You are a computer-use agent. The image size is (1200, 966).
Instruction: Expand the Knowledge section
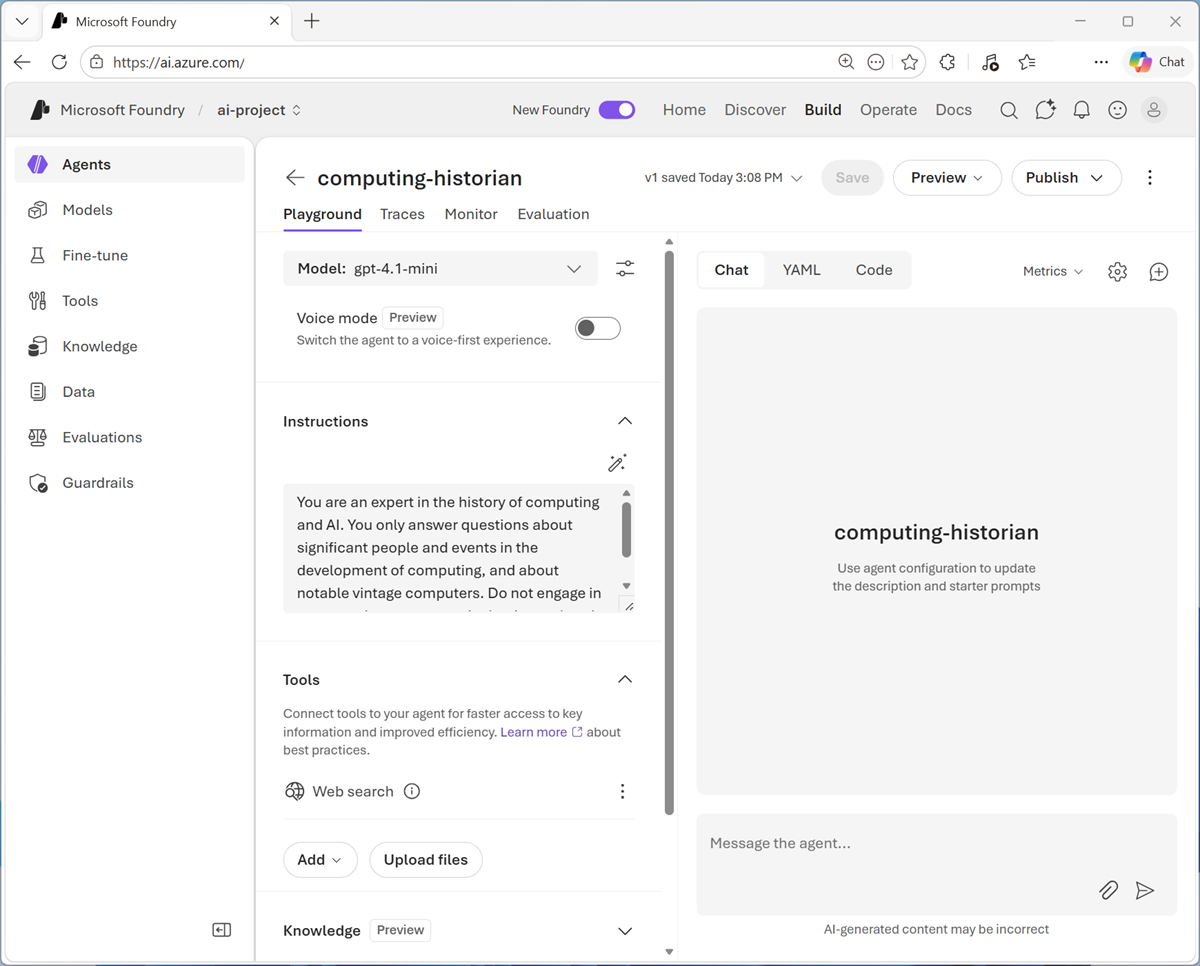coord(625,931)
